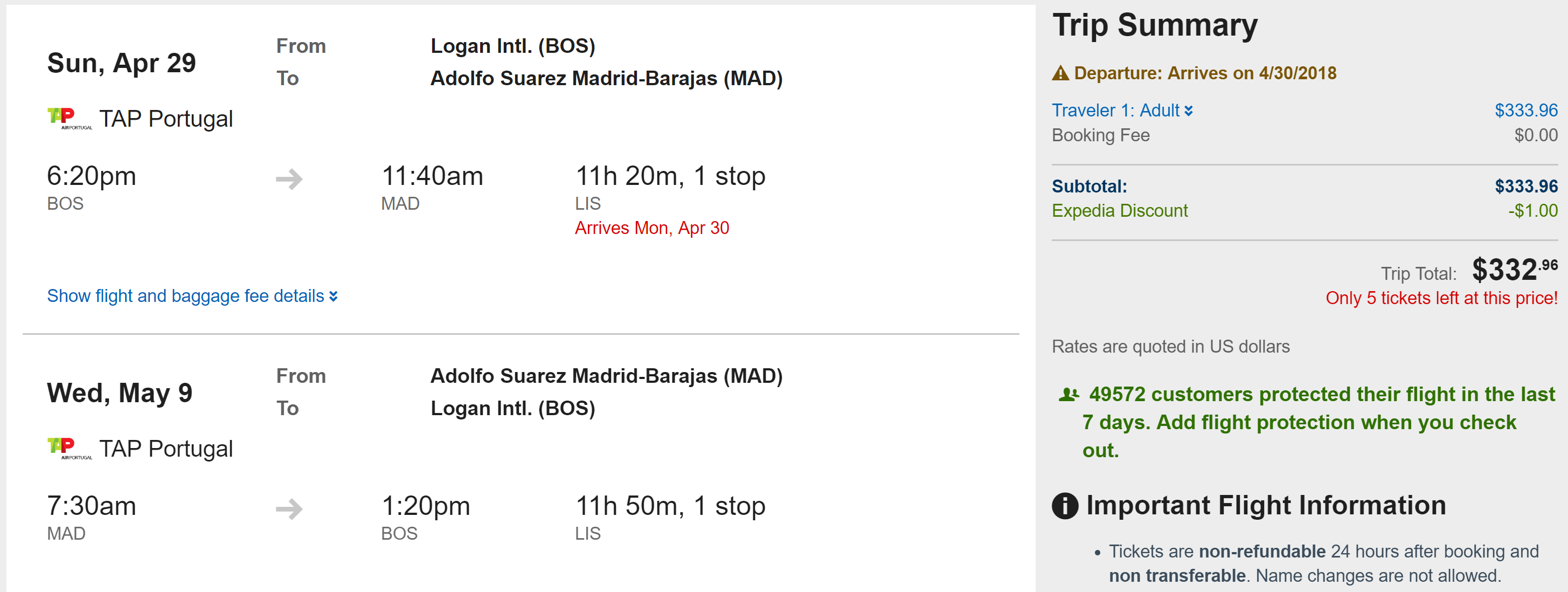Click the TAP Portugal logo for the May 9 flight

click(69, 448)
